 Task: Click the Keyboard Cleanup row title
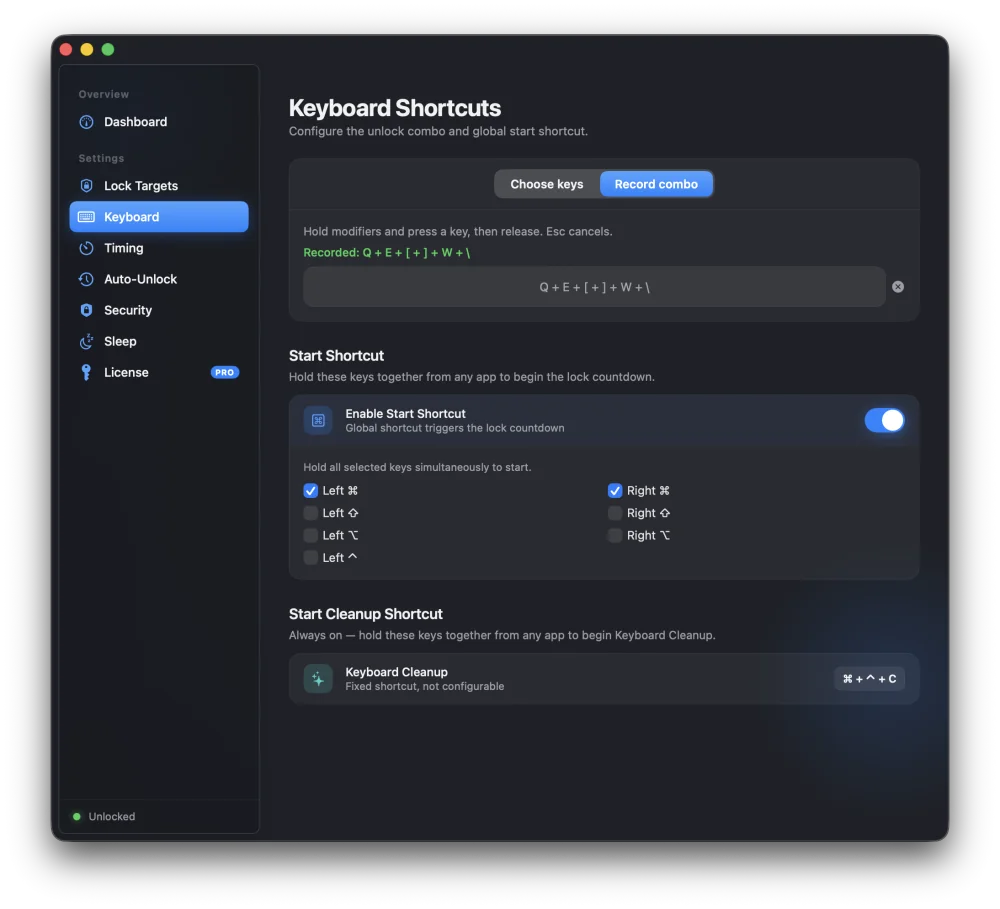click(x=397, y=672)
